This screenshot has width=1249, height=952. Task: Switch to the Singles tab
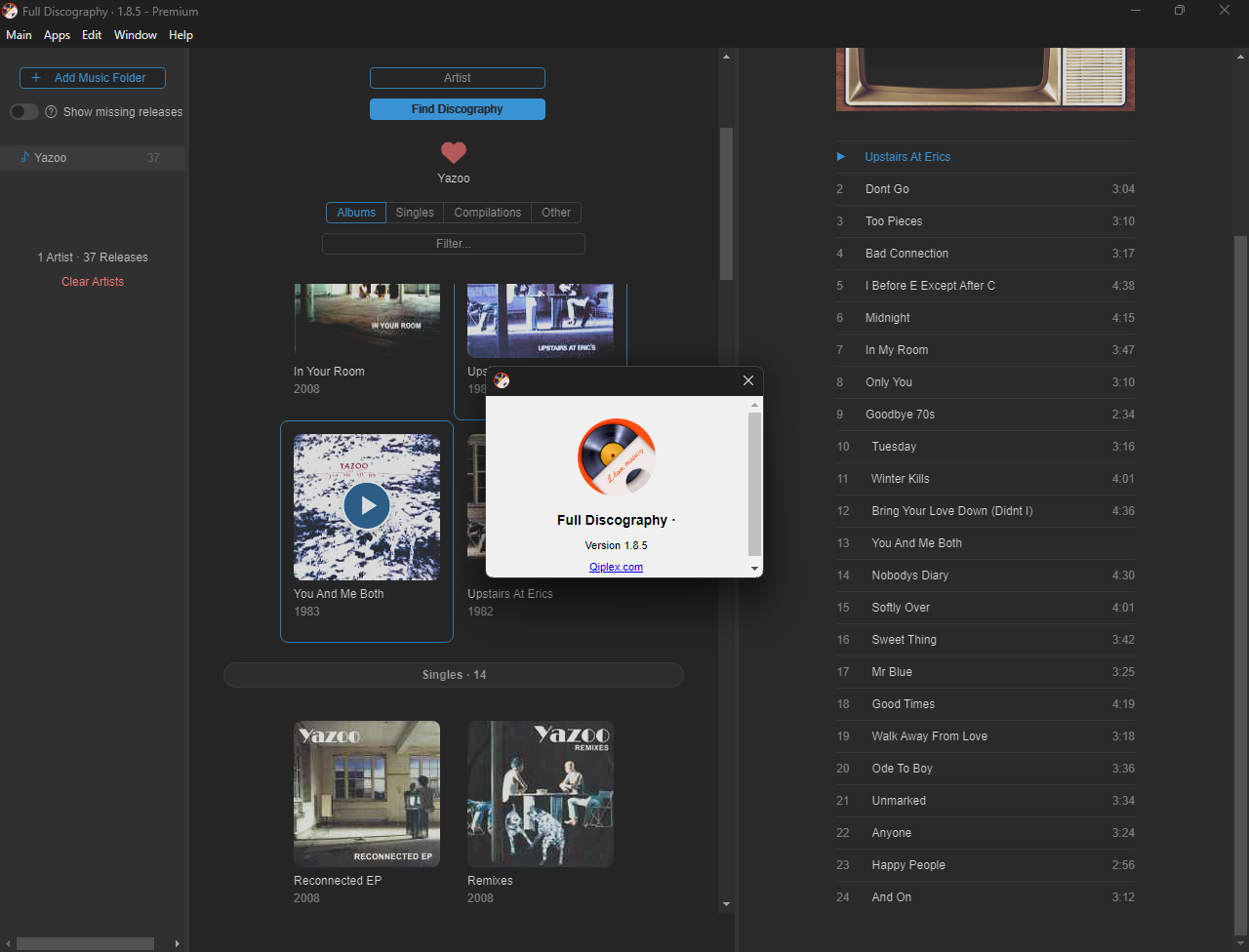(x=415, y=213)
